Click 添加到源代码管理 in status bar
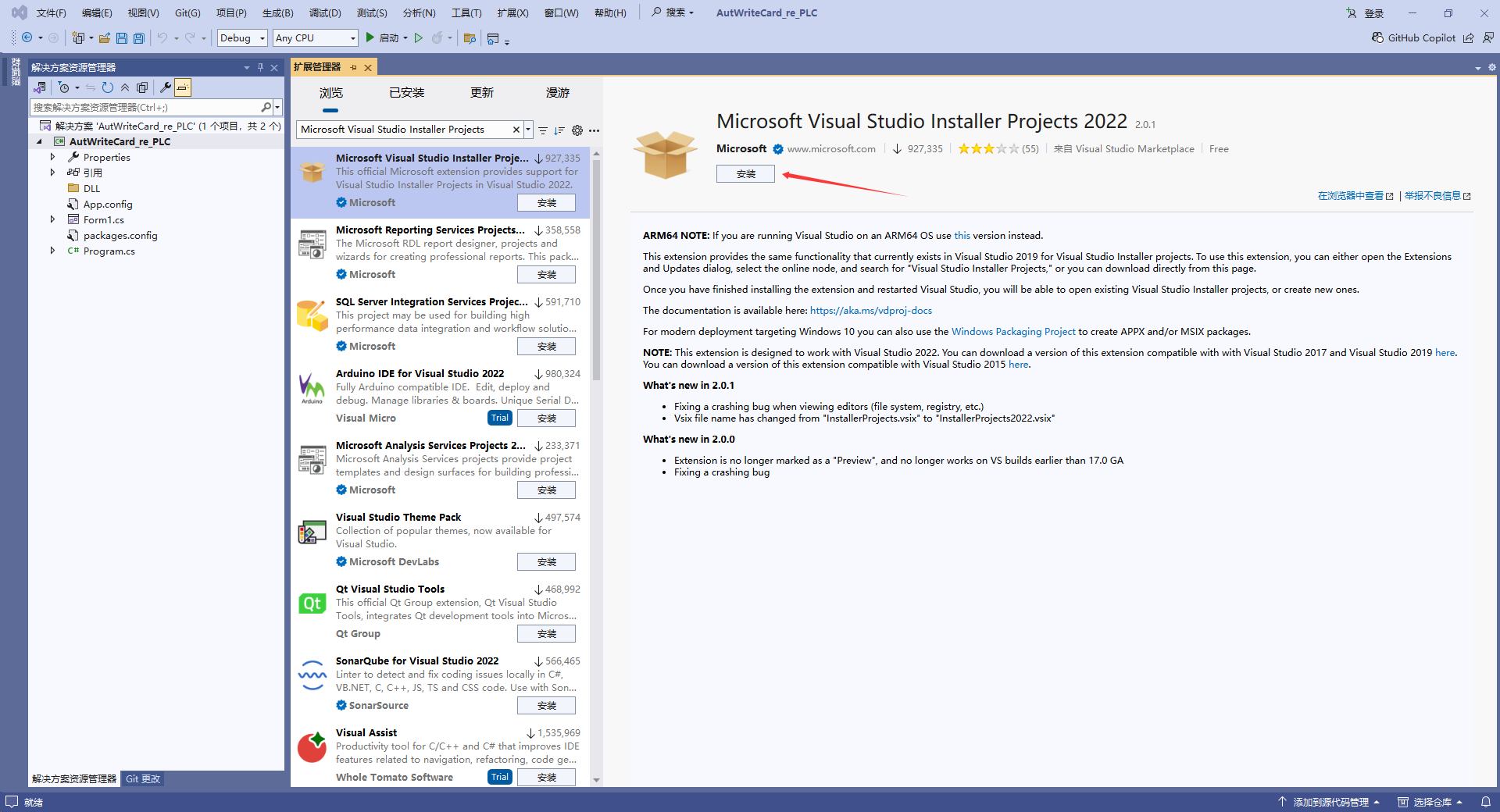Screen dimensions: 1500x812 (x=1329, y=802)
